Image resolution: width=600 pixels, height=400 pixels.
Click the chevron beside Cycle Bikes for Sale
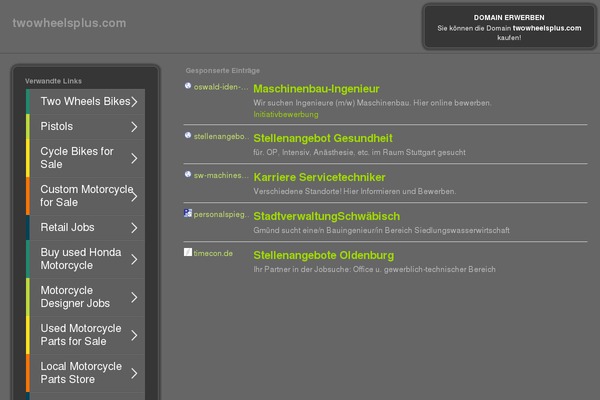pyautogui.click(x=134, y=158)
